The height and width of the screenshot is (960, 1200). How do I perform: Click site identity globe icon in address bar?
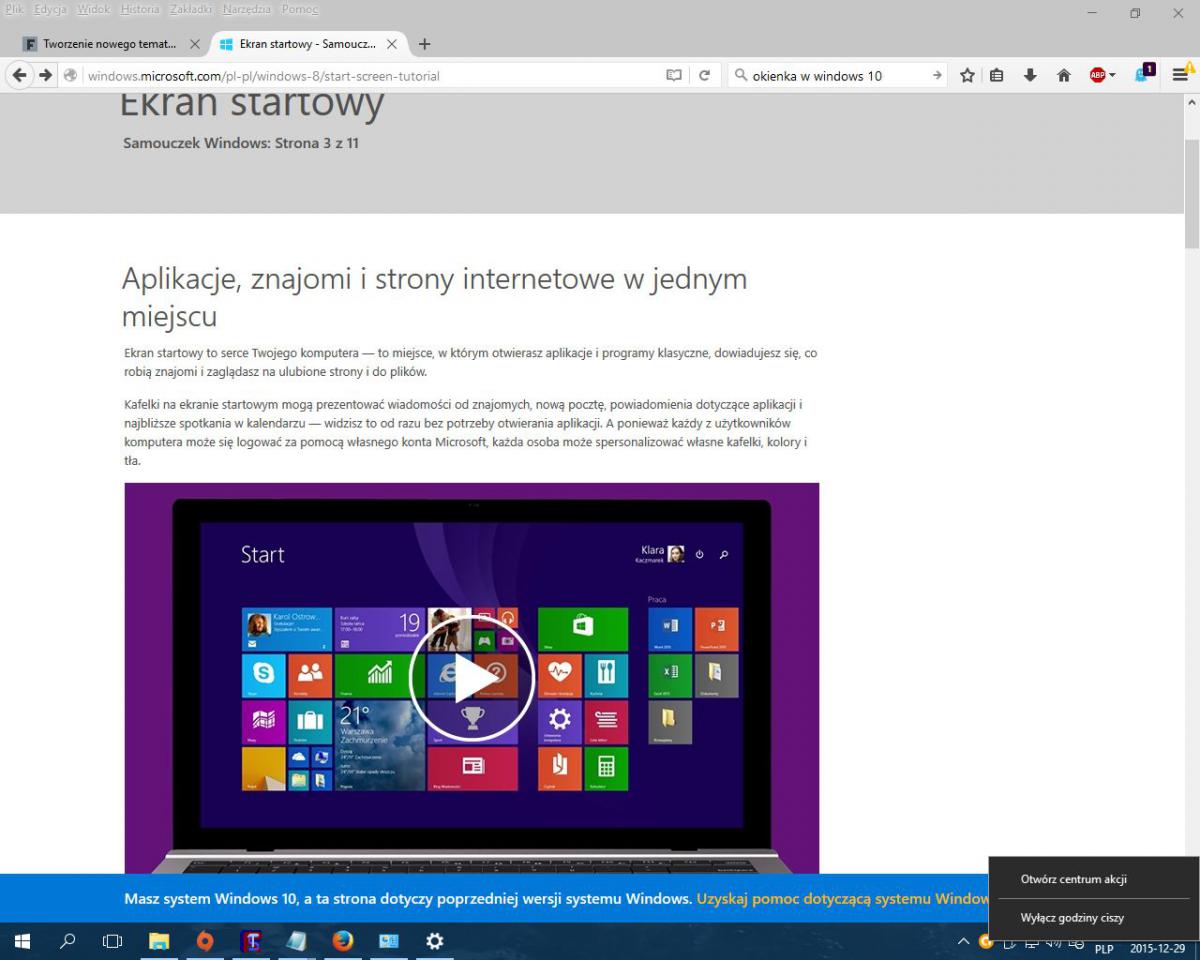pyautogui.click(x=70, y=75)
